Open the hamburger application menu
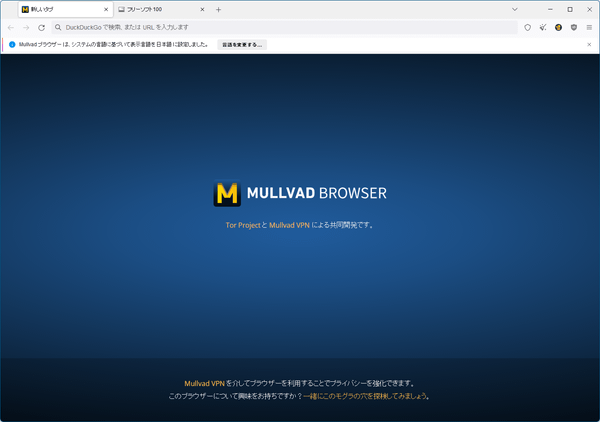Screen dimensions: 600x422 (x=589, y=28)
